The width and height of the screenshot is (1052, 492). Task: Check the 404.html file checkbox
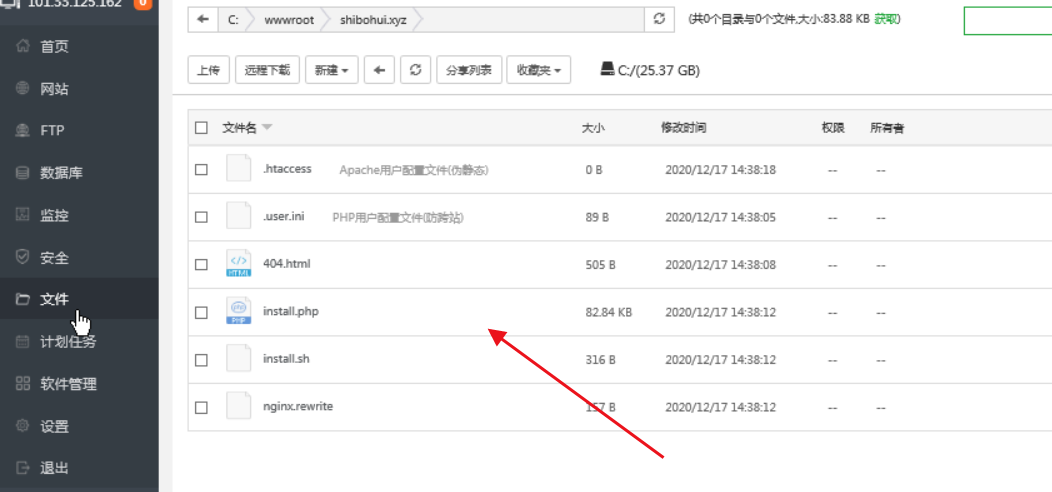click(x=201, y=264)
